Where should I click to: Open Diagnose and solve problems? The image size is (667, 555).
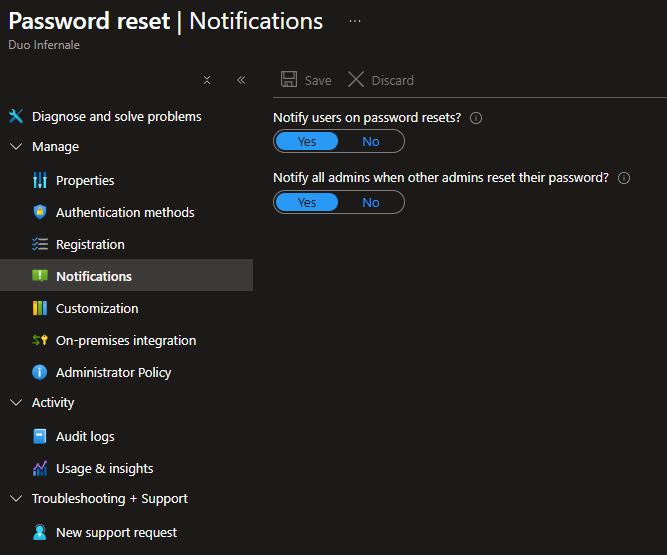click(x=116, y=117)
